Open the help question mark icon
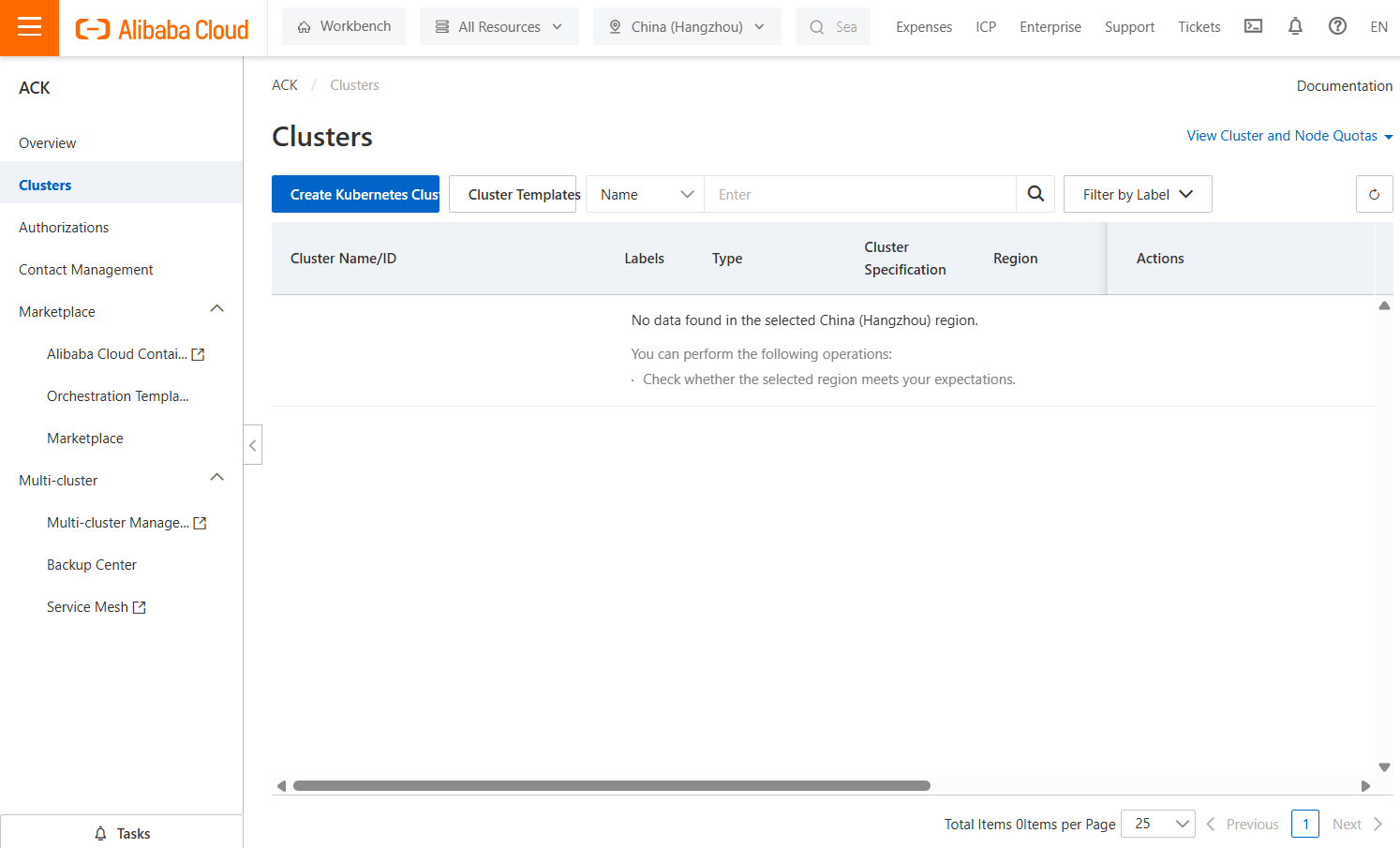 pos(1337,26)
